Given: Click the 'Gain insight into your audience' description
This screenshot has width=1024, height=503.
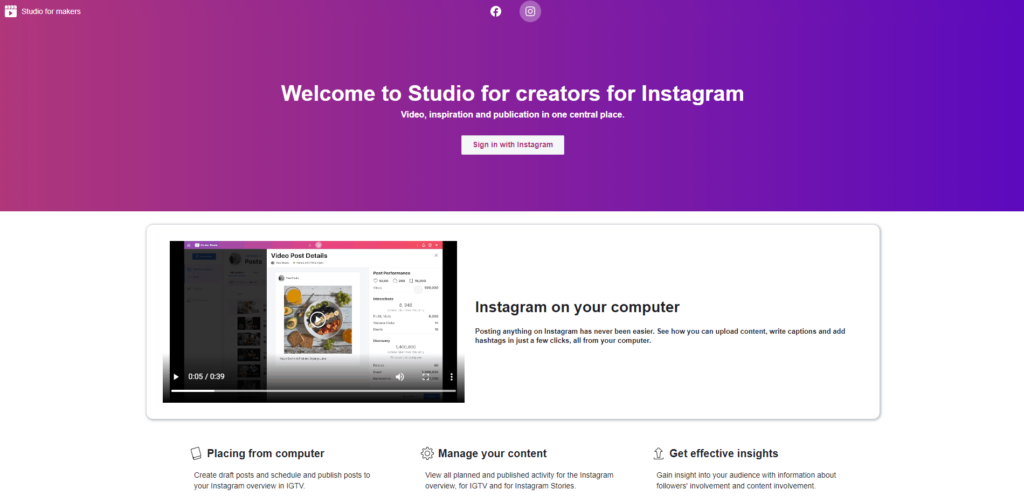Looking at the screenshot, I should coord(746,481).
